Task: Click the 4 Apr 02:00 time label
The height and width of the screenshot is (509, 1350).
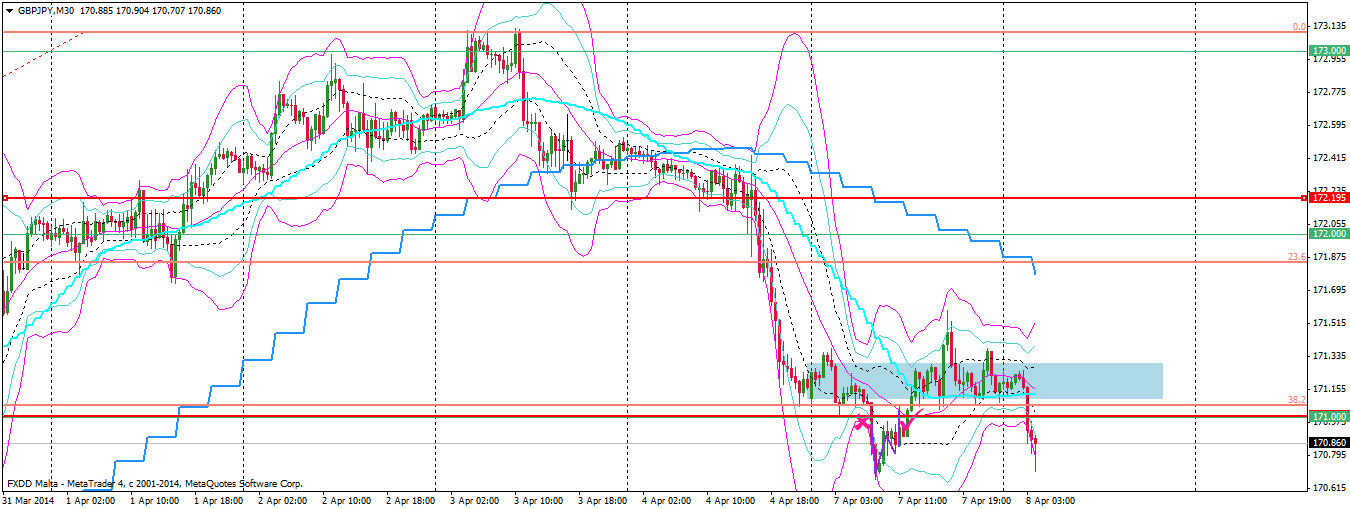Action: [x=667, y=499]
